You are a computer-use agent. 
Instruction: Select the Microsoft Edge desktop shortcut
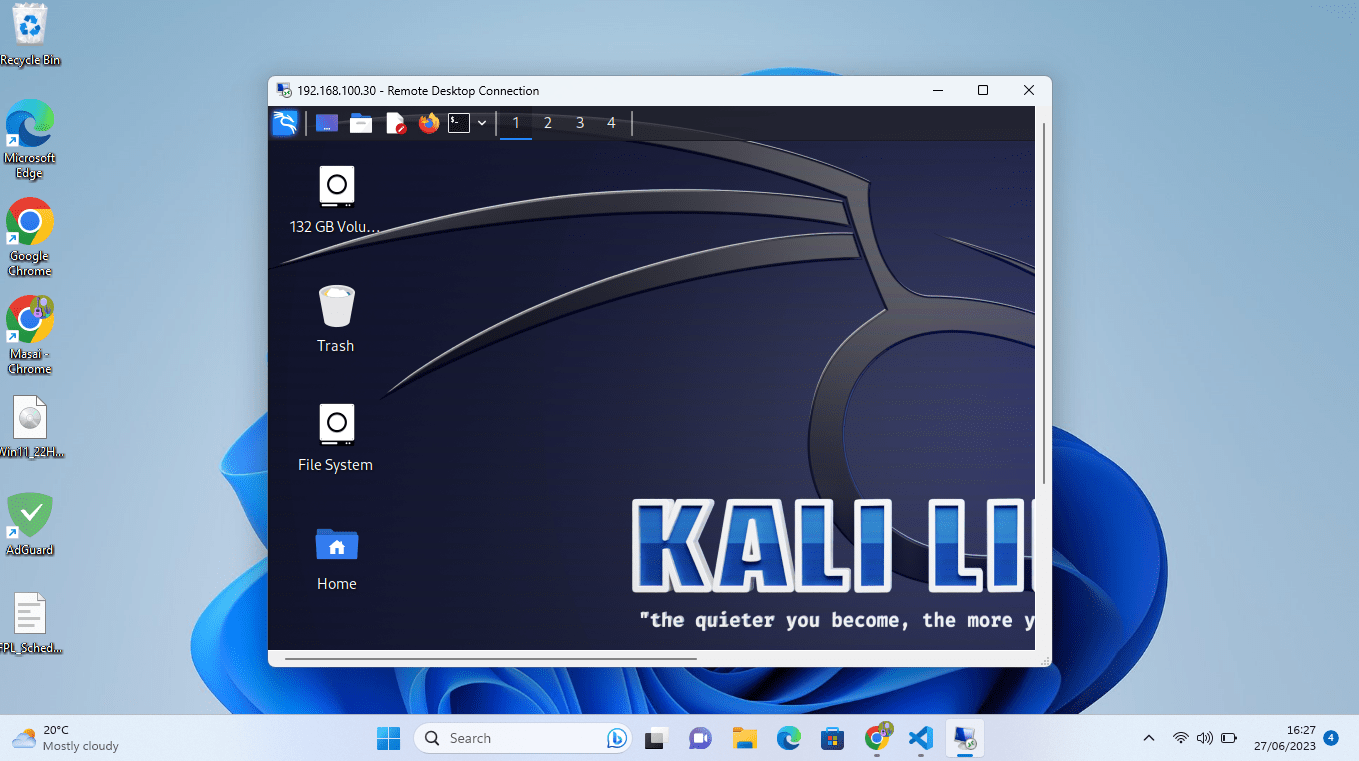click(x=30, y=139)
